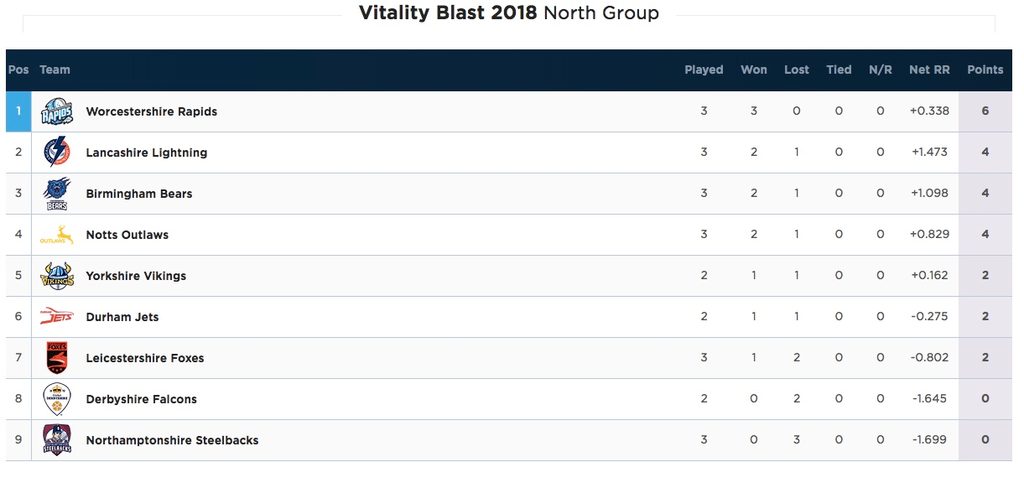Select the Net RR column header
Screen dimensions: 1024x477
pos(929,70)
